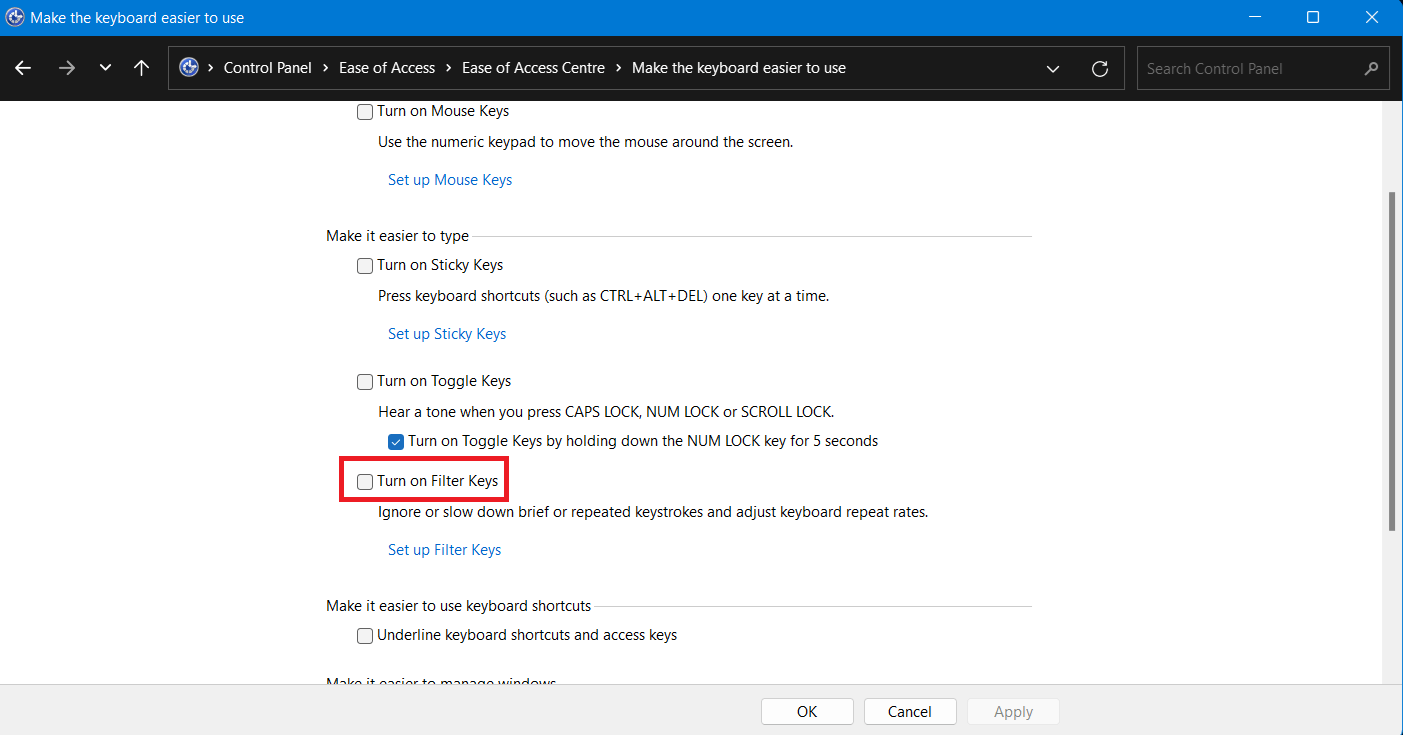Image resolution: width=1404 pixels, height=735 pixels.
Task: Click the vertical scrollbar thumb
Action: coord(1392,350)
